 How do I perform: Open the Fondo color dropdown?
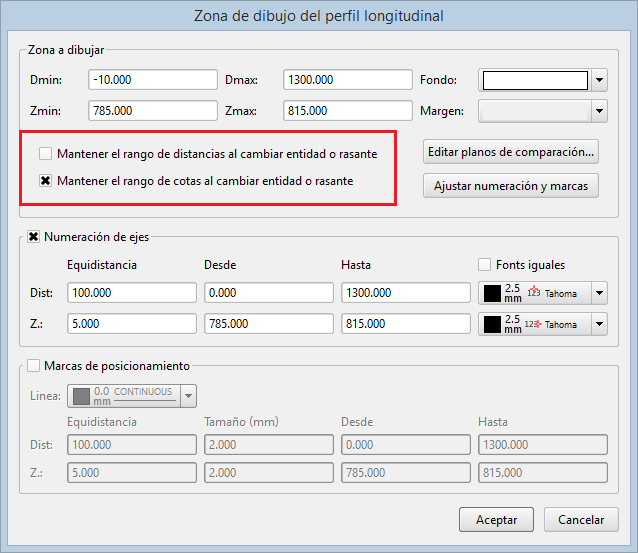point(599,81)
